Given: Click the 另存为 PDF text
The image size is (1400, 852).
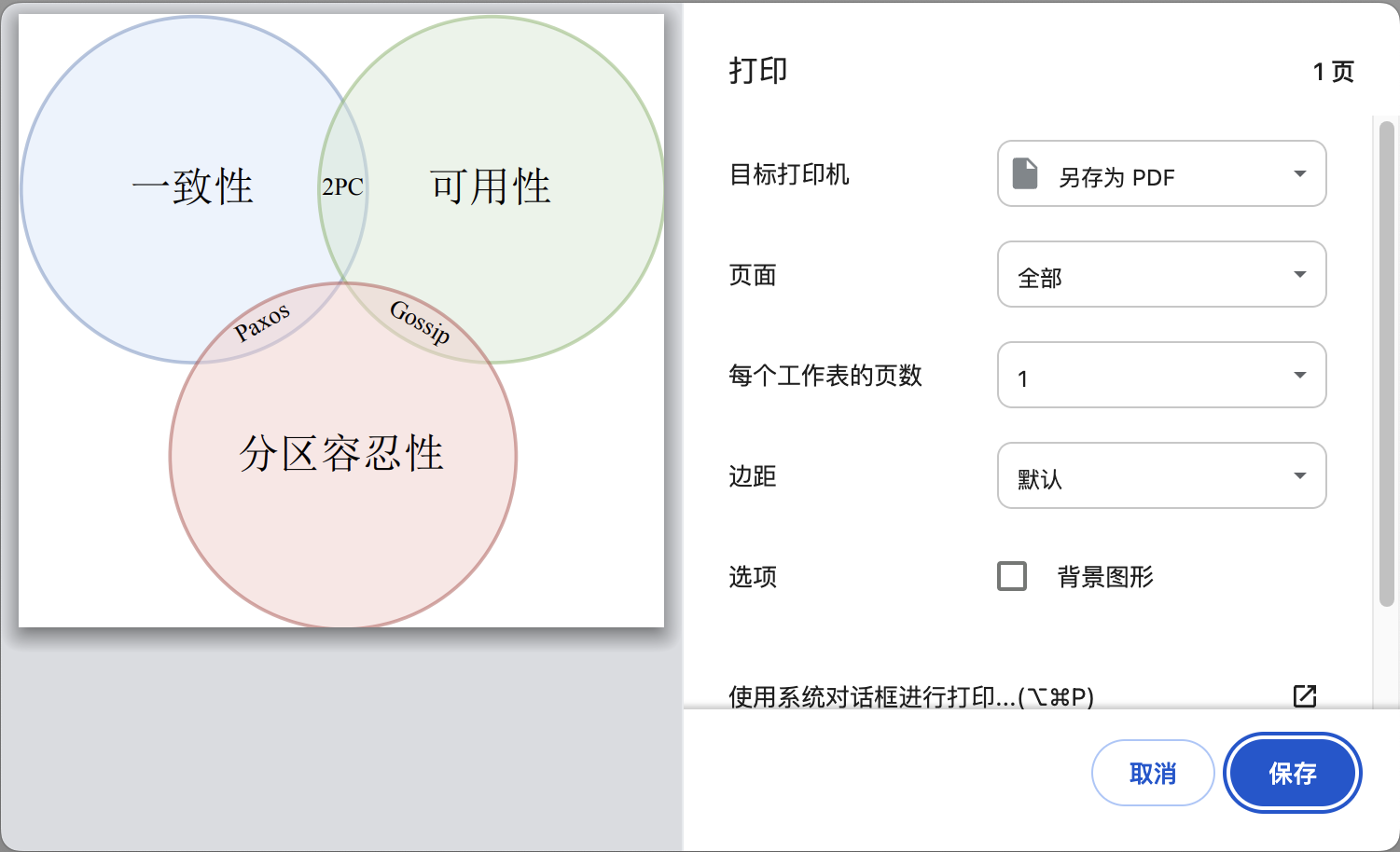Looking at the screenshot, I should [1116, 177].
